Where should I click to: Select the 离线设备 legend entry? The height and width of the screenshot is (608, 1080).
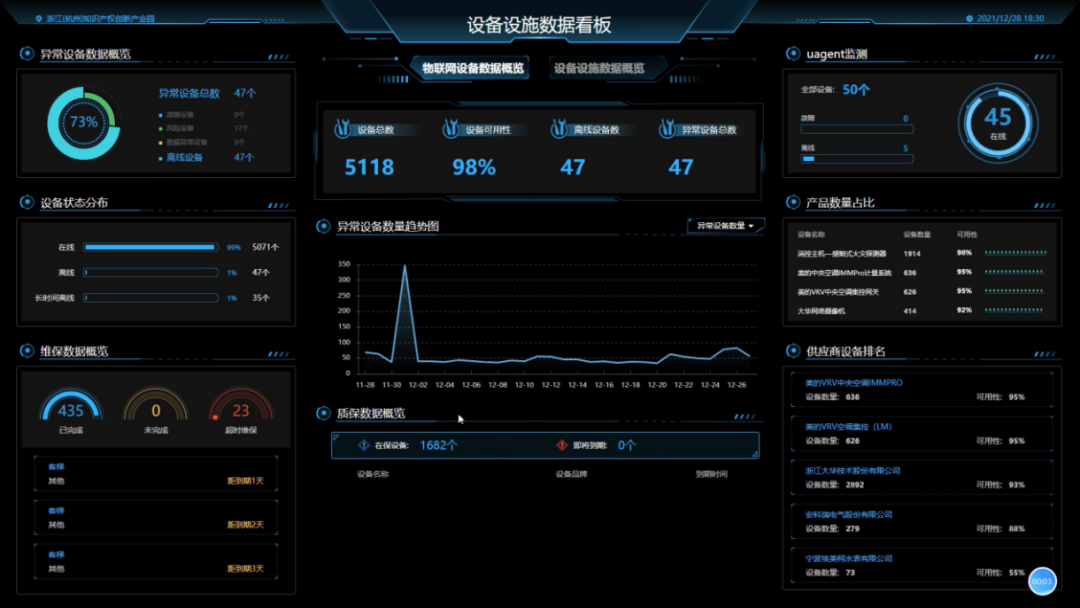pos(181,157)
